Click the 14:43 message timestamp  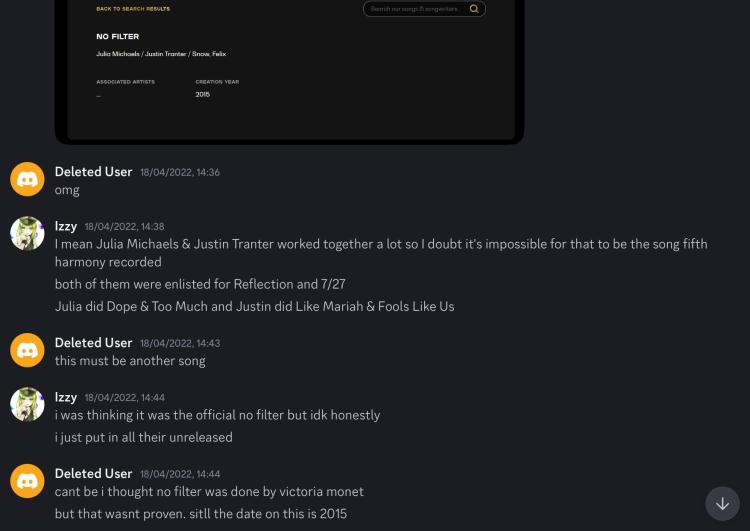click(180, 343)
